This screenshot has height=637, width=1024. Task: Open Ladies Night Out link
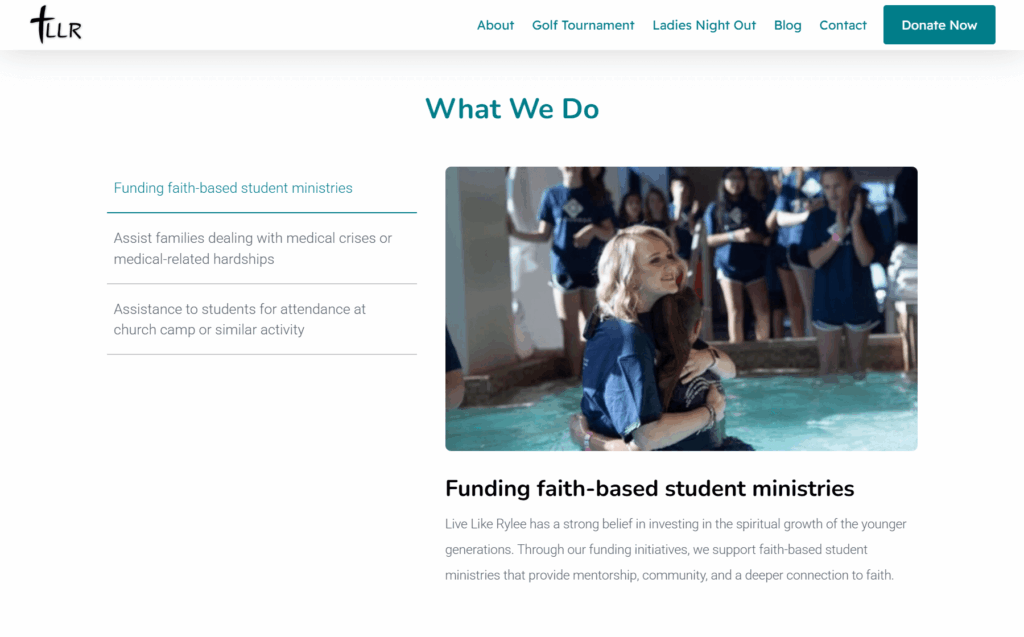(x=704, y=25)
